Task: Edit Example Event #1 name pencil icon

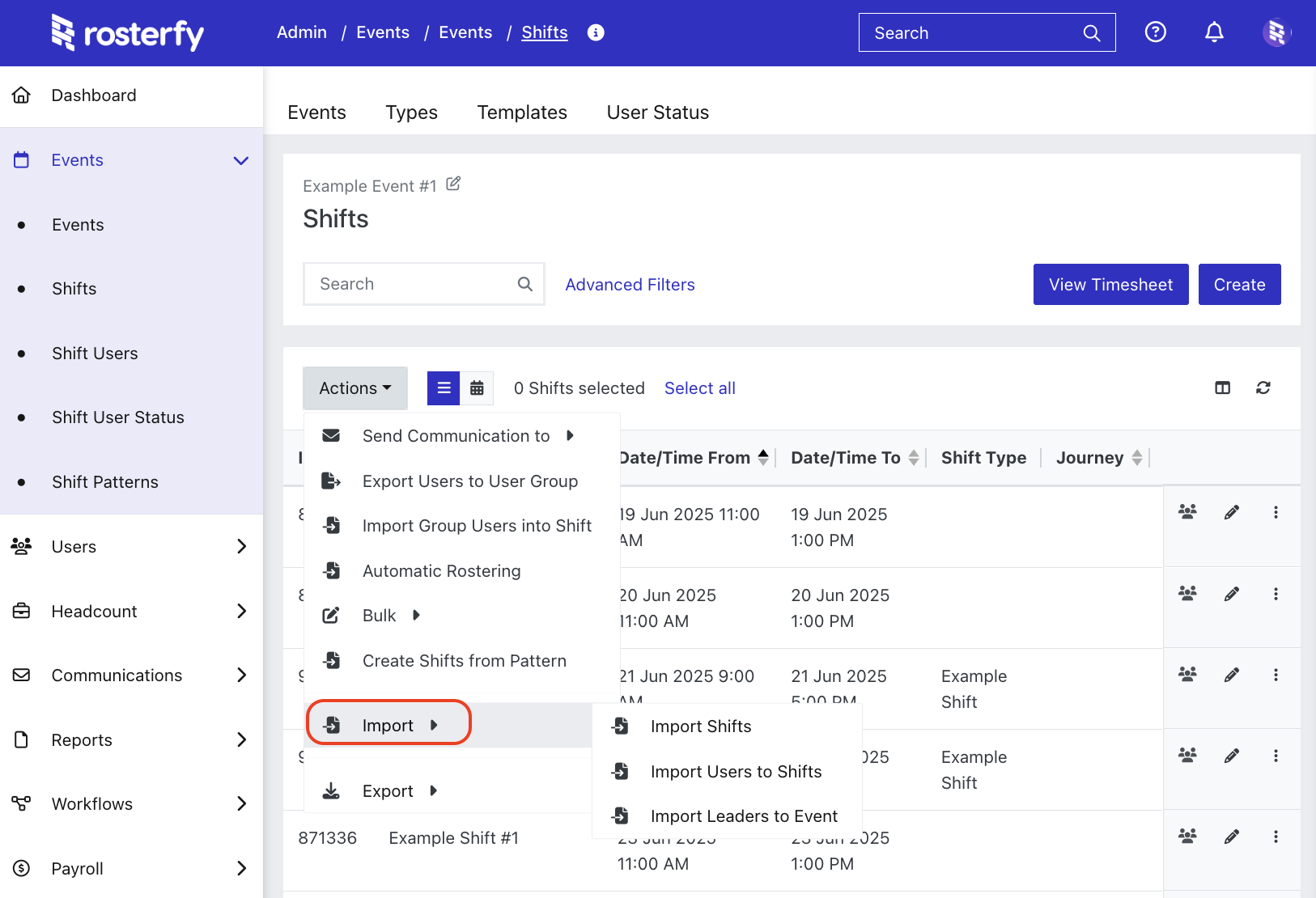Action: pos(453,184)
